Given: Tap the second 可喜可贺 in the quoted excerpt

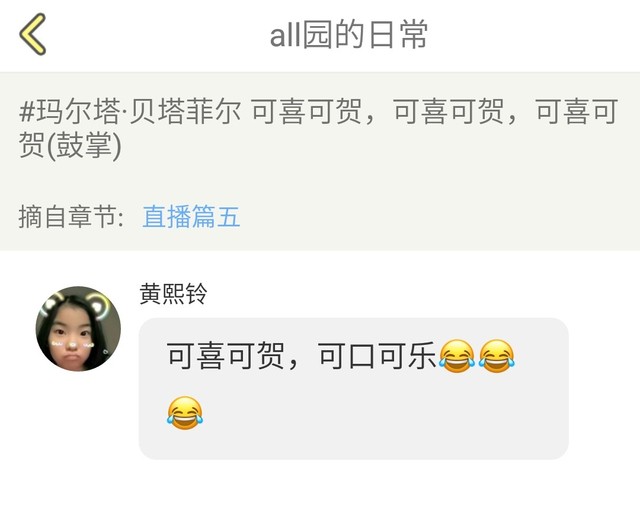Looking at the screenshot, I should tap(449, 111).
